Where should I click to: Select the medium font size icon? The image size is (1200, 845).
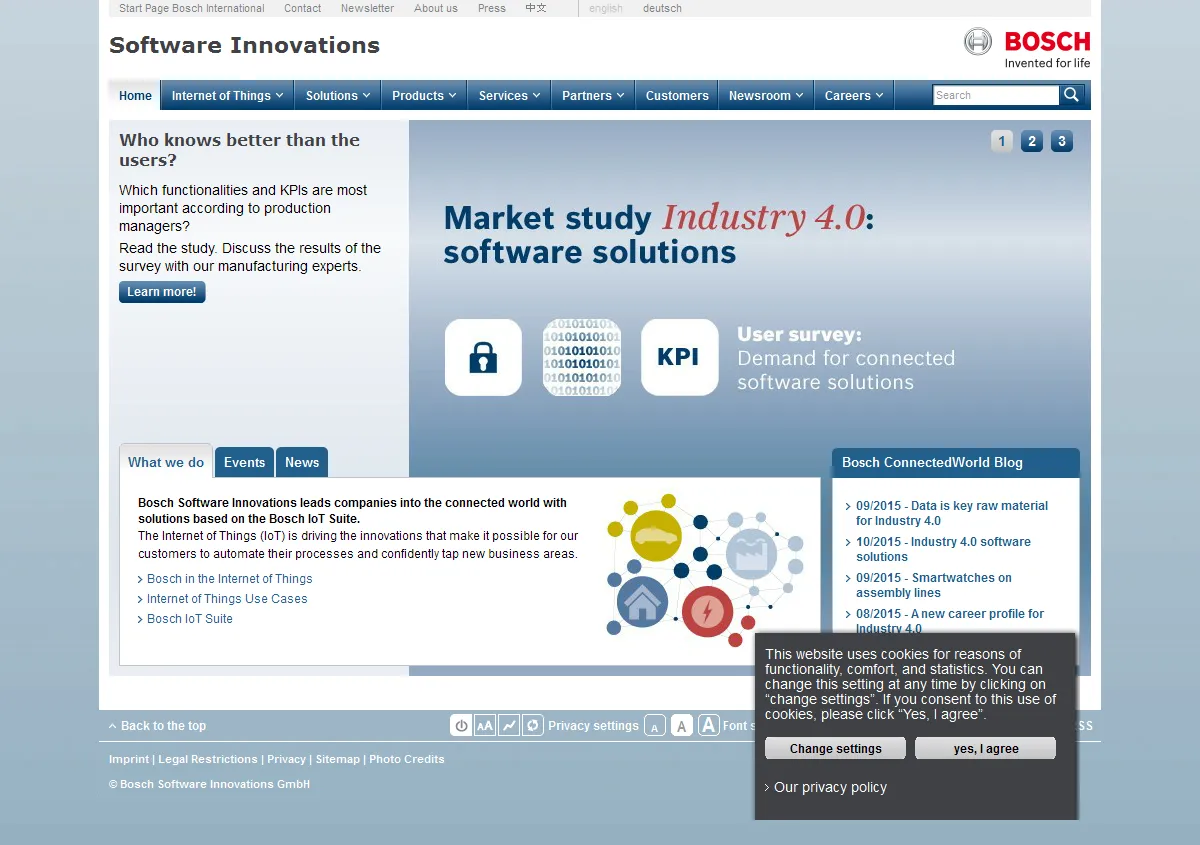[681, 726]
